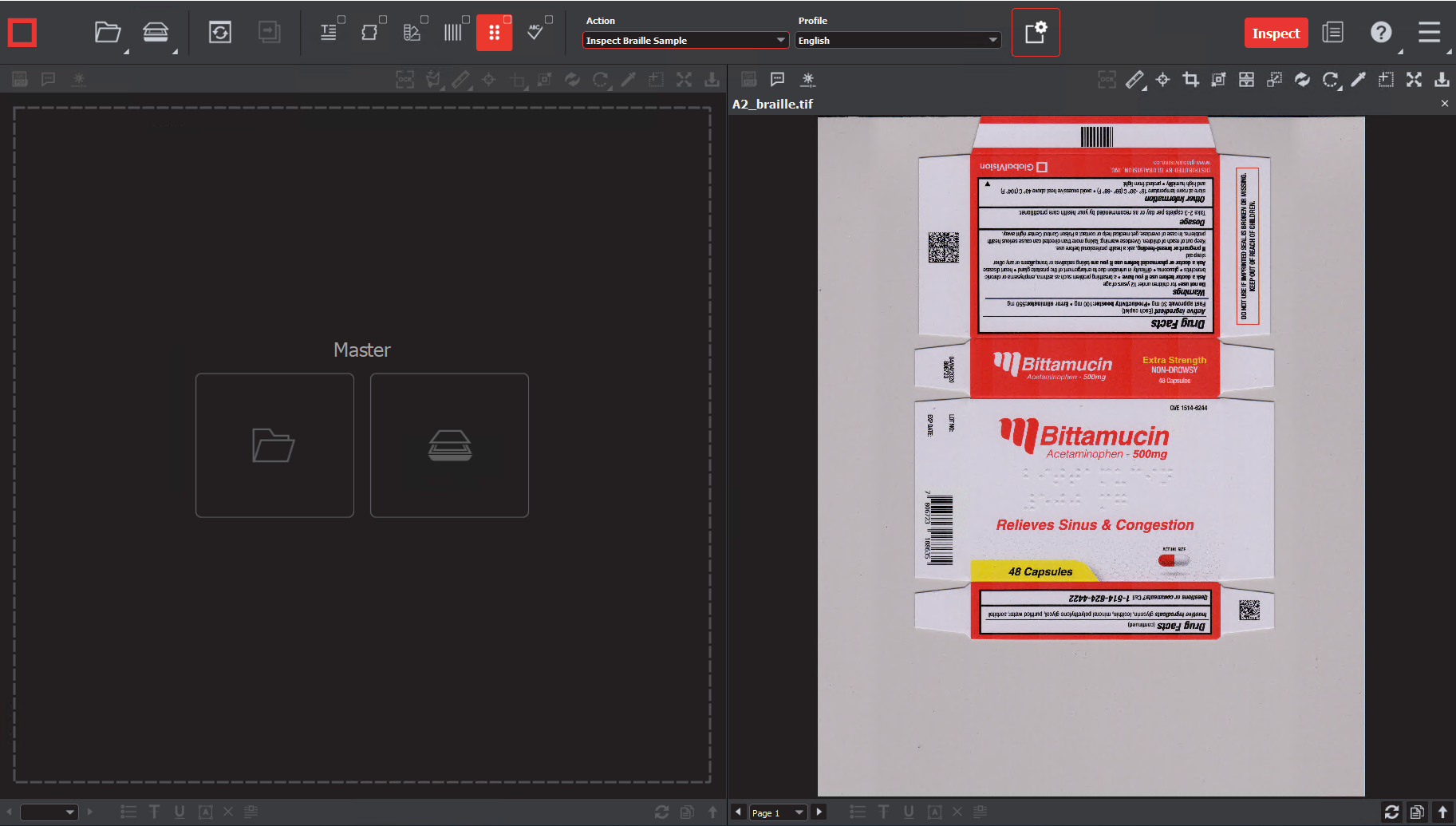
Task: Toggle the Text inspection mode checkbox
Action: (x=341, y=19)
